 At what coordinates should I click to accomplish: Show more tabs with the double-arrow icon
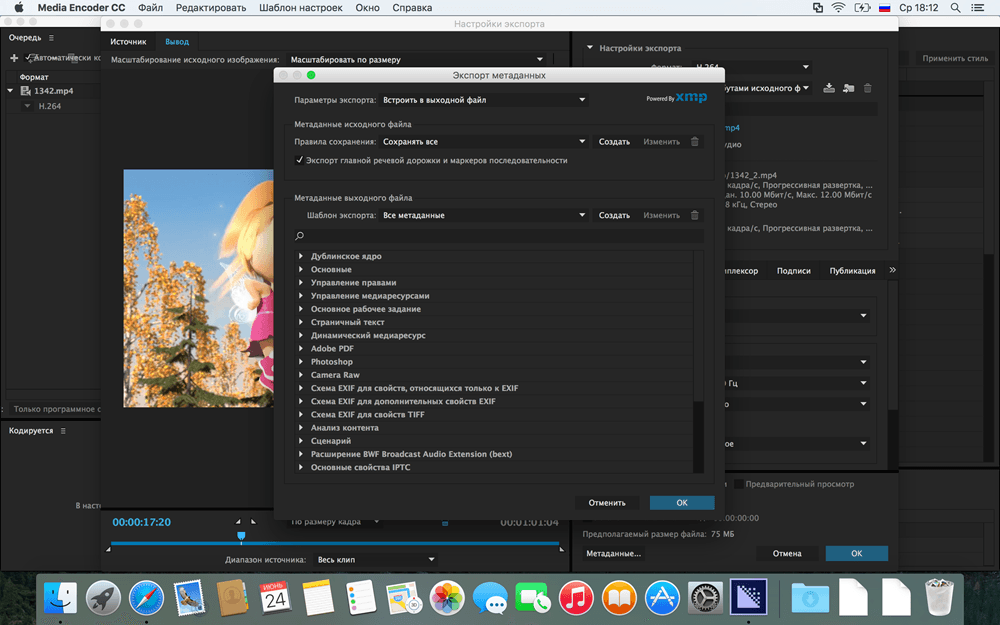point(892,270)
